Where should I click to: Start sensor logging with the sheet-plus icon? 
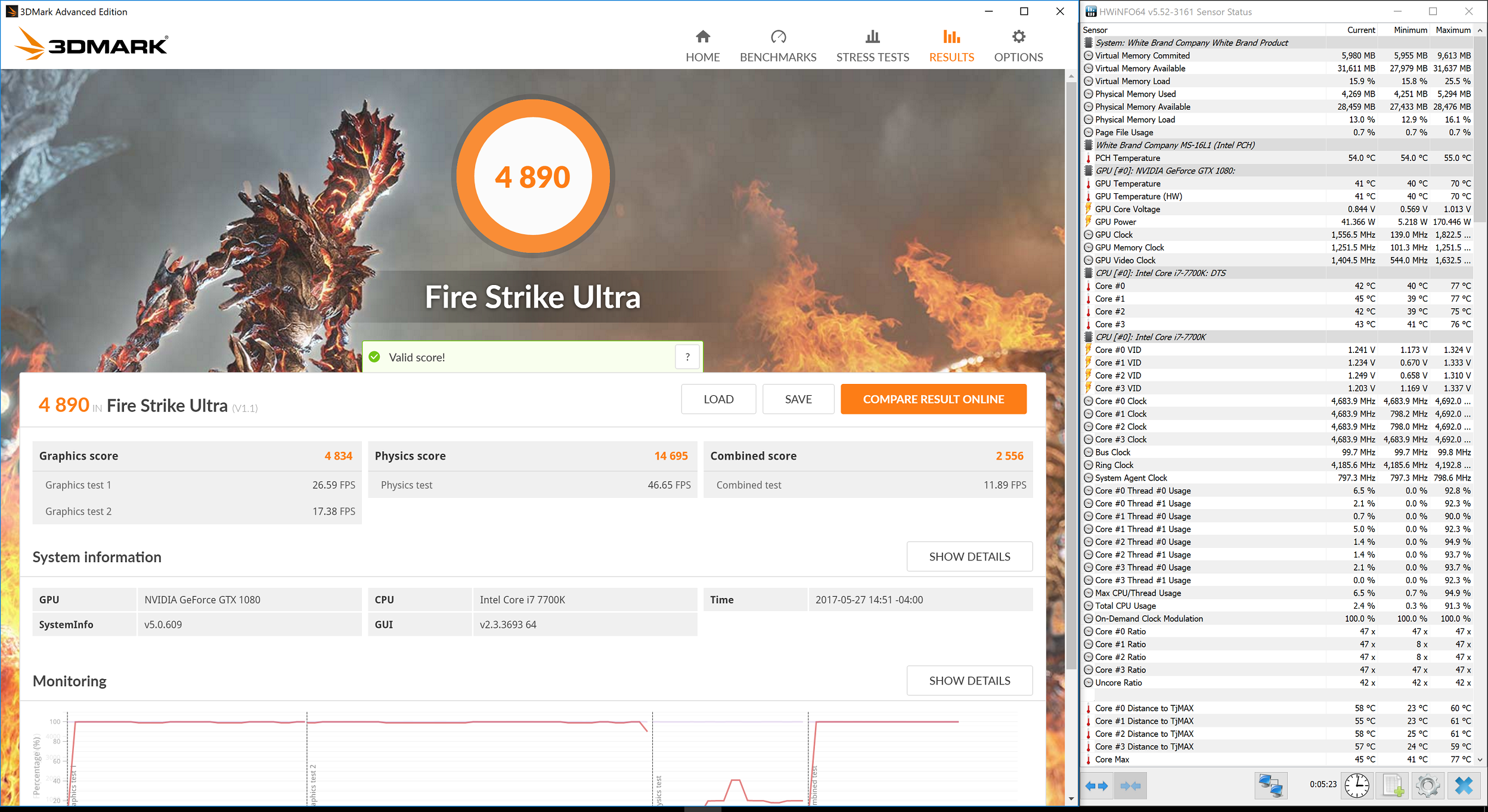(1393, 786)
